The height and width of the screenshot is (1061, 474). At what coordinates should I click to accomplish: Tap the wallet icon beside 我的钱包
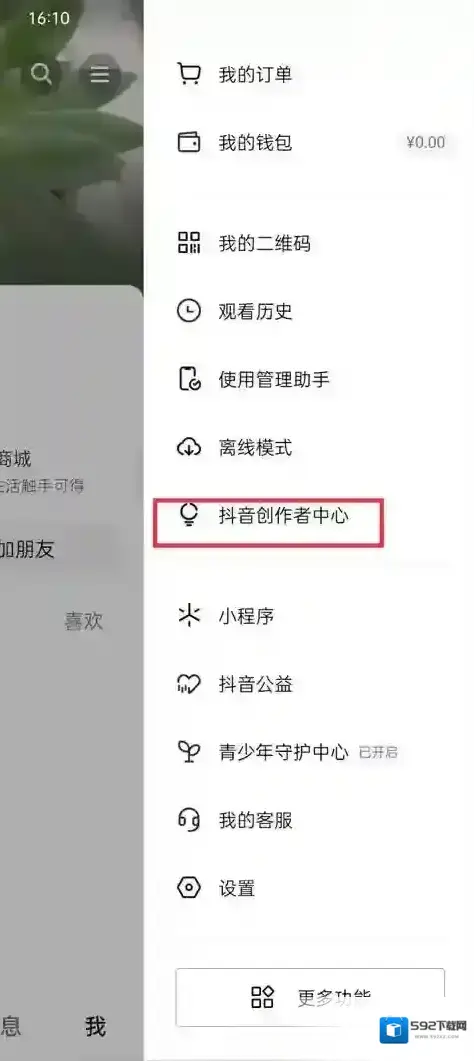189,142
